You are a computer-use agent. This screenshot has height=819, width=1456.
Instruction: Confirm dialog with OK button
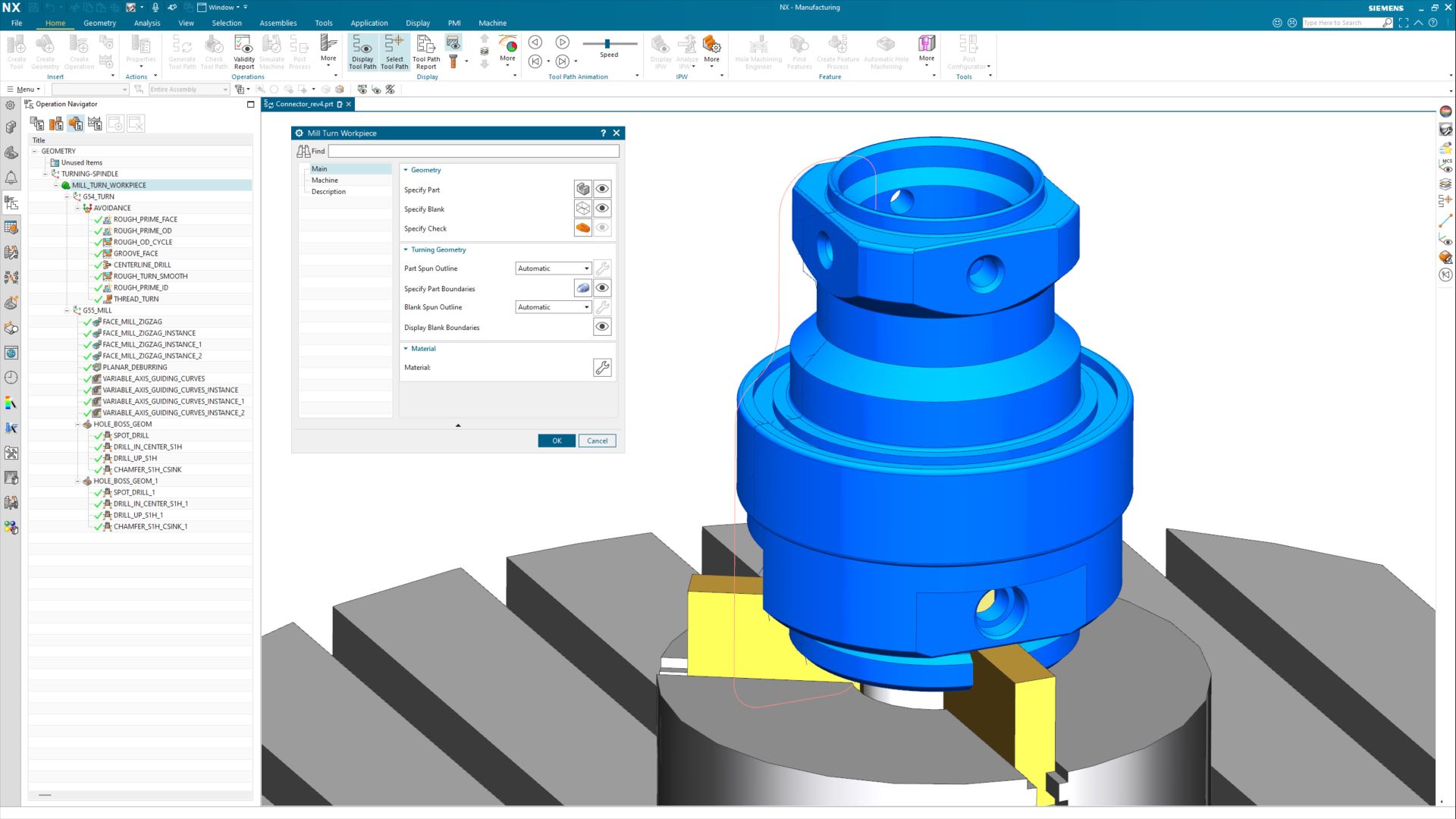click(556, 441)
